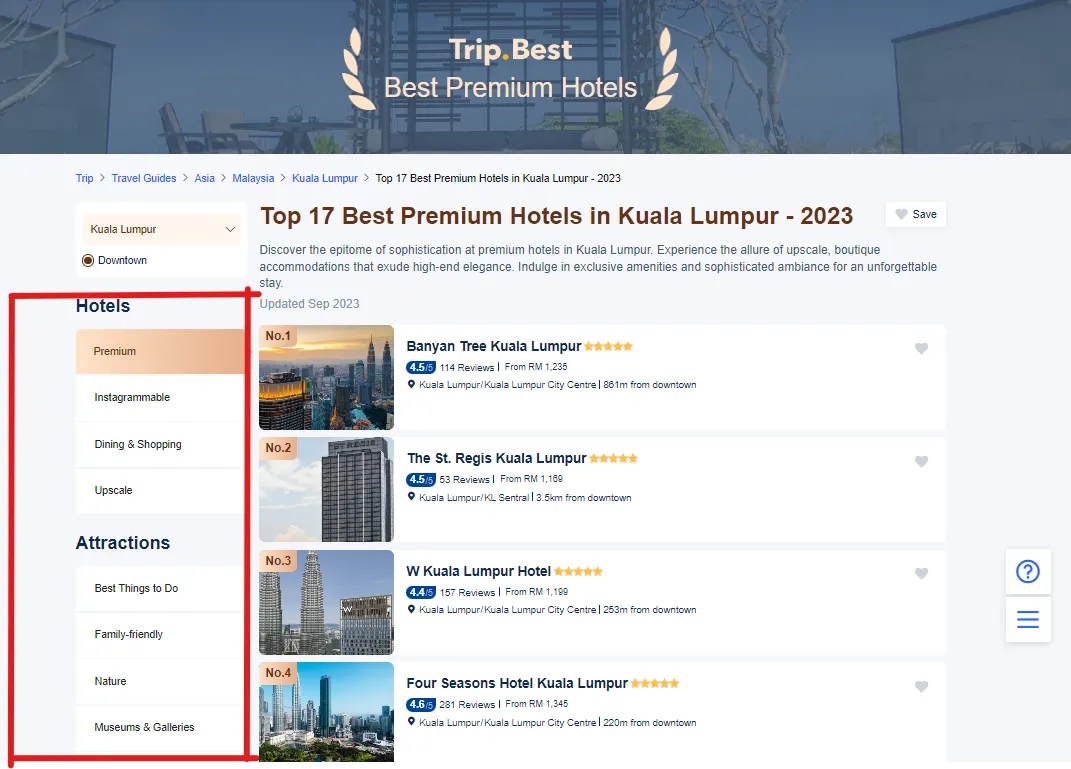This screenshot has width=1071, height=769.
Task: Click the help question mark icon
Action: pyautogui.click(x=1027, y=571)
